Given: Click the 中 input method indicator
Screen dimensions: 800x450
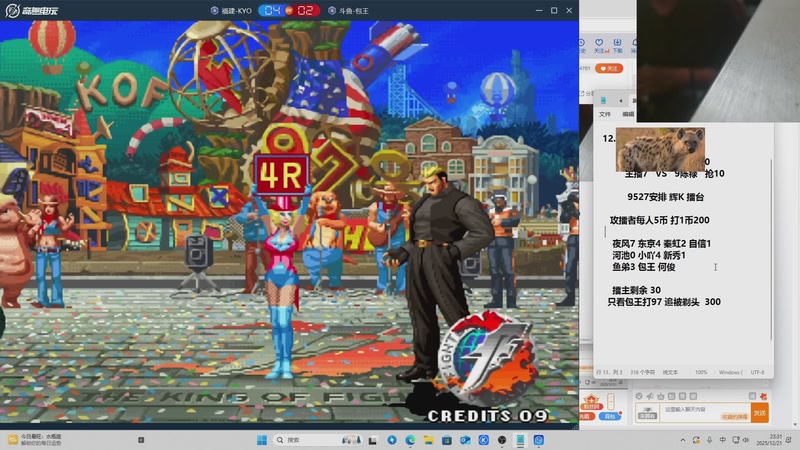Looking at the screenshot, I should point(722,440).
